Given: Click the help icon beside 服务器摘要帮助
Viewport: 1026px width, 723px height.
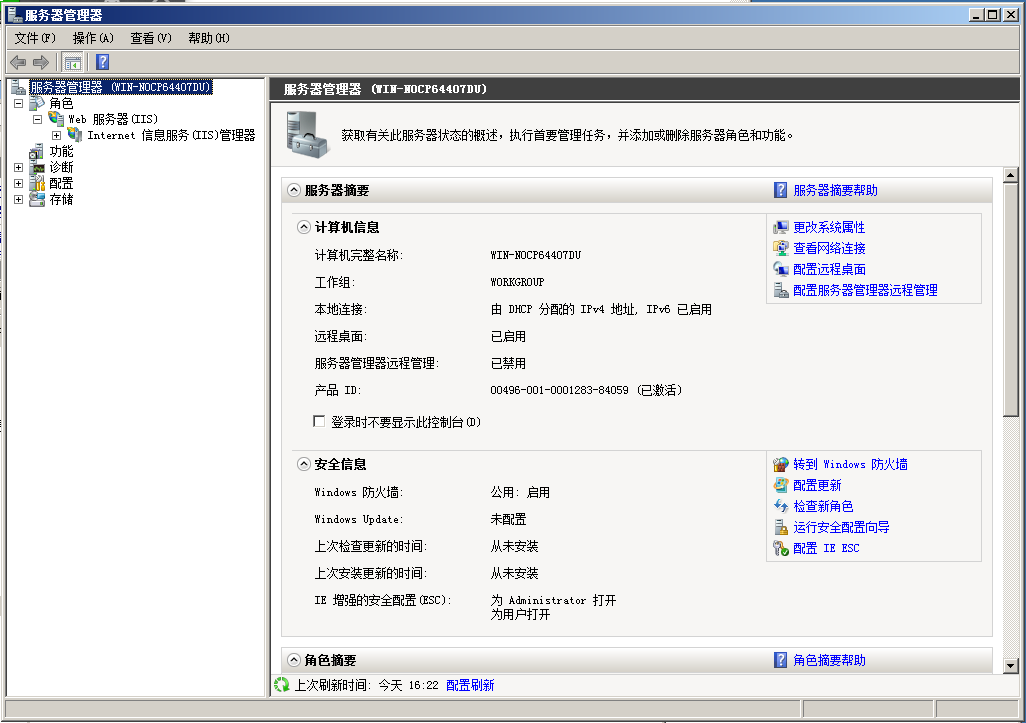Looking at the screenshot, I should (x=780, y=190).
